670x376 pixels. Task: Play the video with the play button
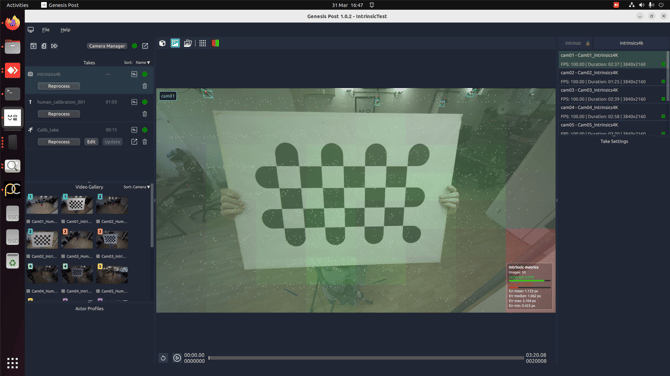click(177, 358)
